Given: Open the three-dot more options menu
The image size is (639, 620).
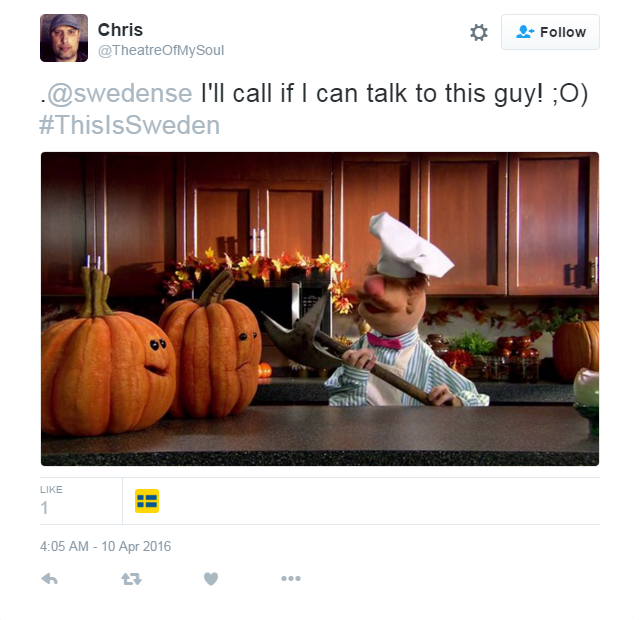Looking at the screenshot, I should [x=291, y=578].
